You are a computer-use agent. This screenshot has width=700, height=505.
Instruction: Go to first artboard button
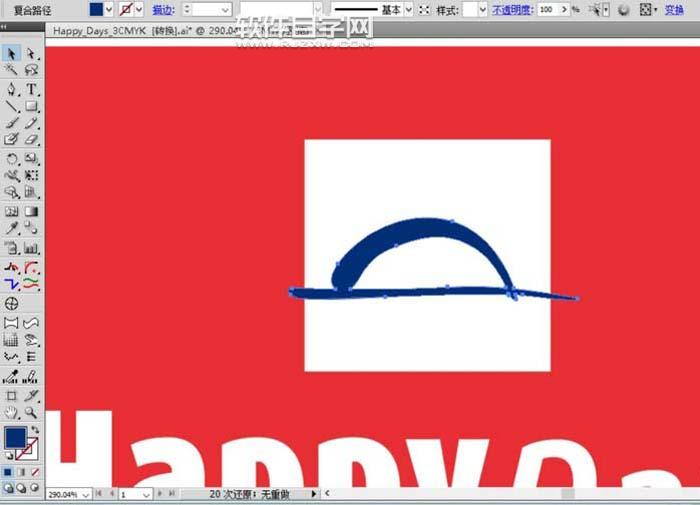tap(99, 494)
